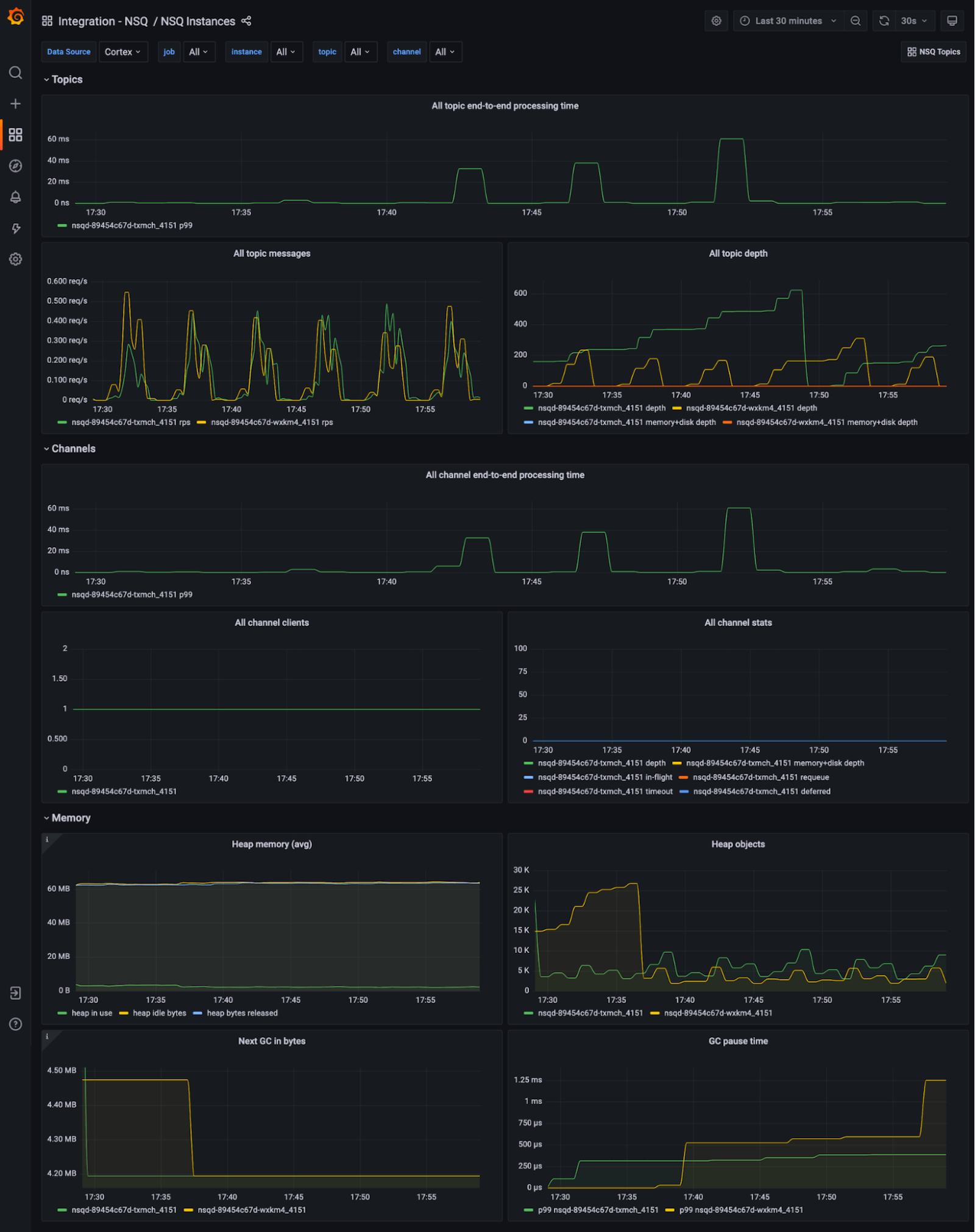Open the Last 30 minutes time picker
This screenshot has width=975, height=1232.
[788, 21]
